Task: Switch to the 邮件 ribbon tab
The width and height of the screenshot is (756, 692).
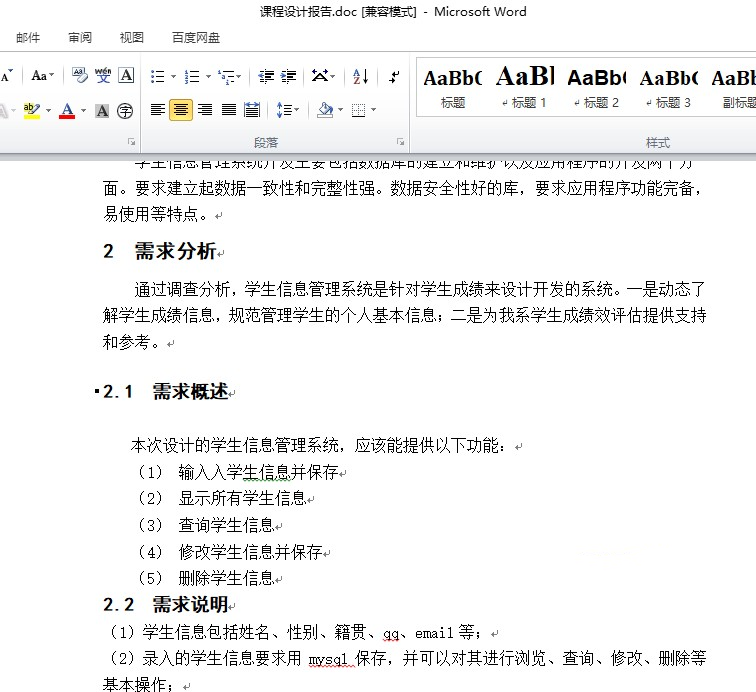Action: point(28,38)
